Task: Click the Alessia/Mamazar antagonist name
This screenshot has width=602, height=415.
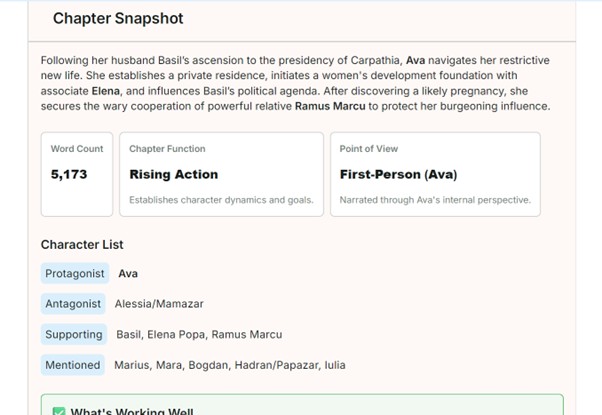Action: click(x=160, y=304)
